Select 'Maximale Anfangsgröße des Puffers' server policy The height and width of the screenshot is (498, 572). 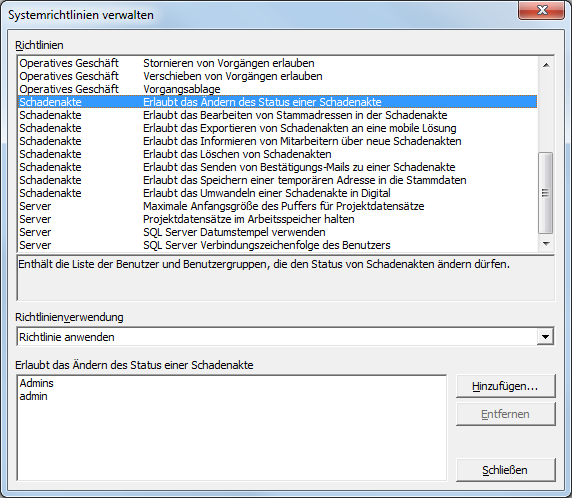(x=277, y=206)
